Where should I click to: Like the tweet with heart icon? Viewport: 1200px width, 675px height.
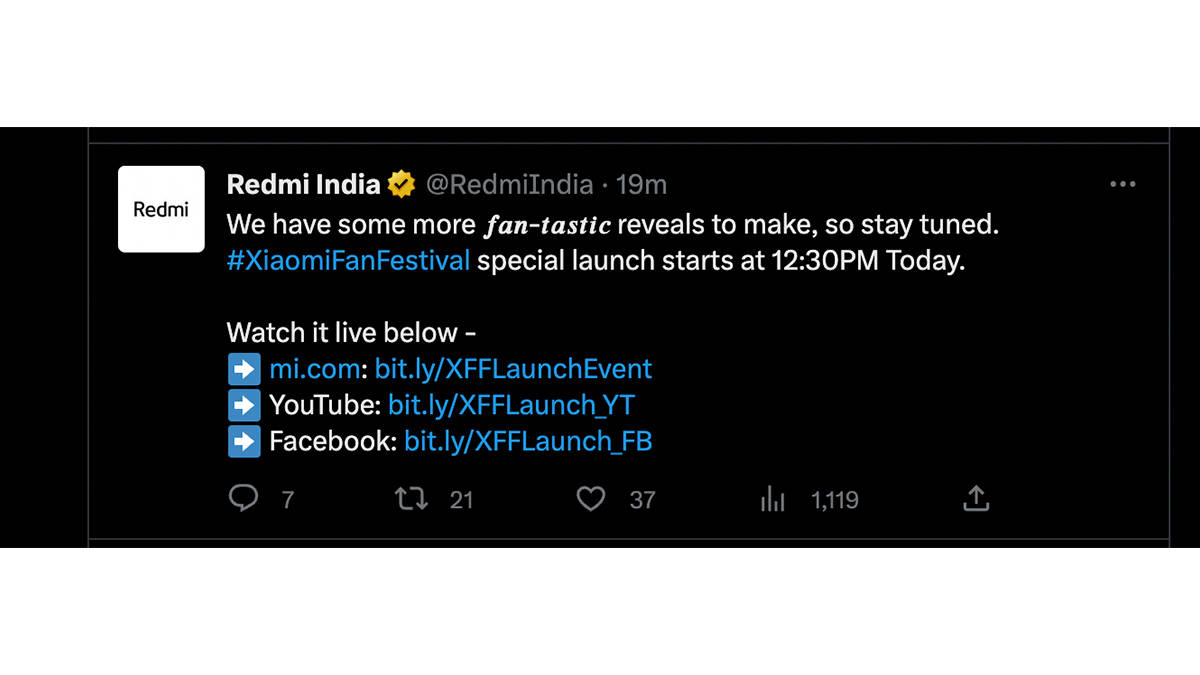coord(591,498)
